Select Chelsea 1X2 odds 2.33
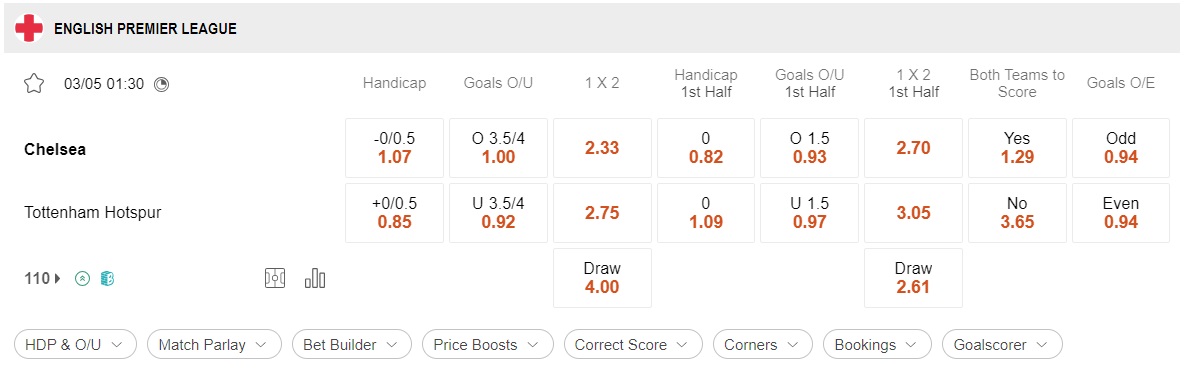The height and width of the screenshot is (380, 1188). pos(602,148)
